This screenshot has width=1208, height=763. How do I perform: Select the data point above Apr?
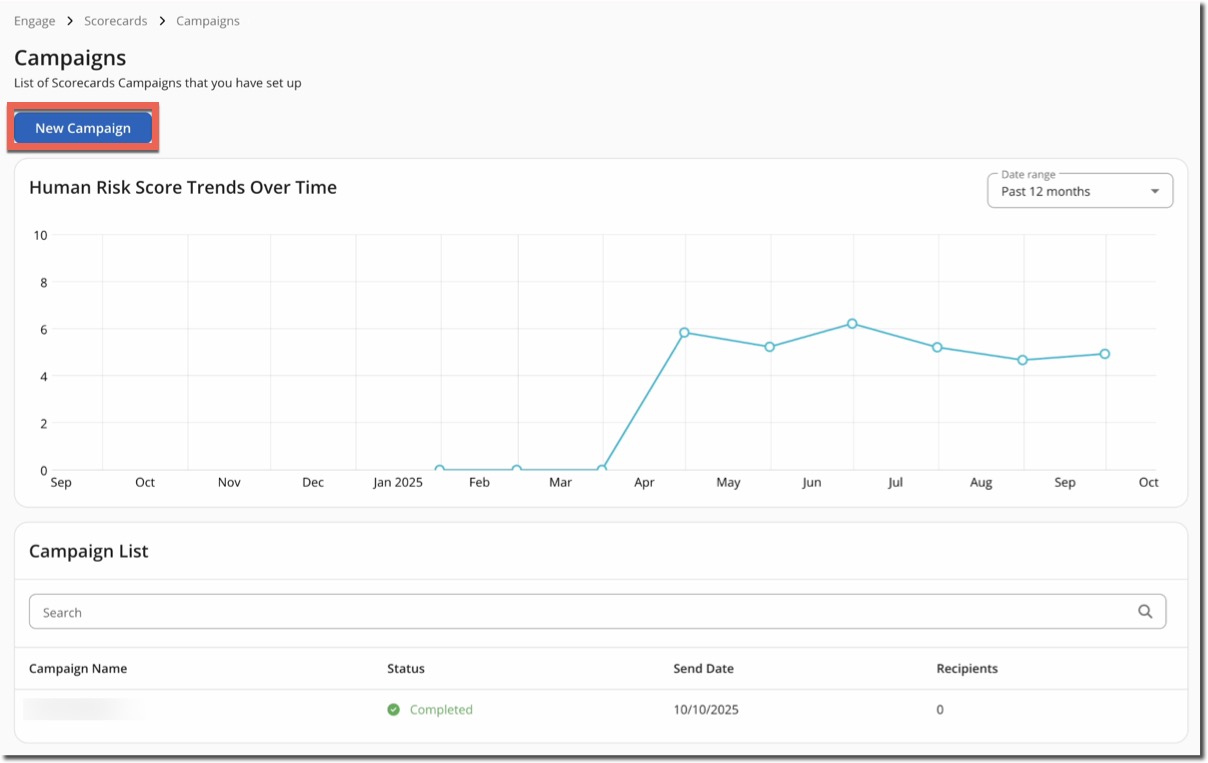684,332
